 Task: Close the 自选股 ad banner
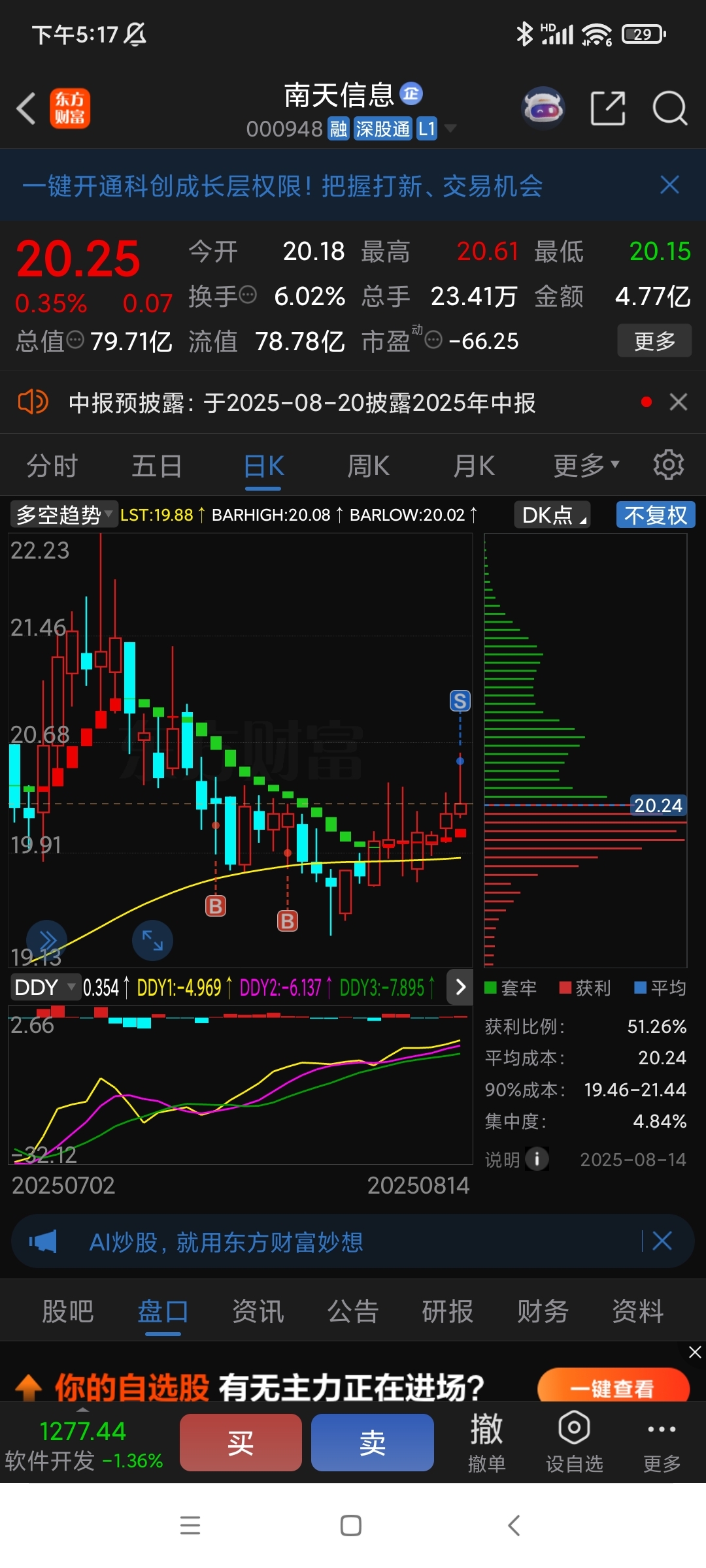pyautogui.click(x=695, y=1352)
